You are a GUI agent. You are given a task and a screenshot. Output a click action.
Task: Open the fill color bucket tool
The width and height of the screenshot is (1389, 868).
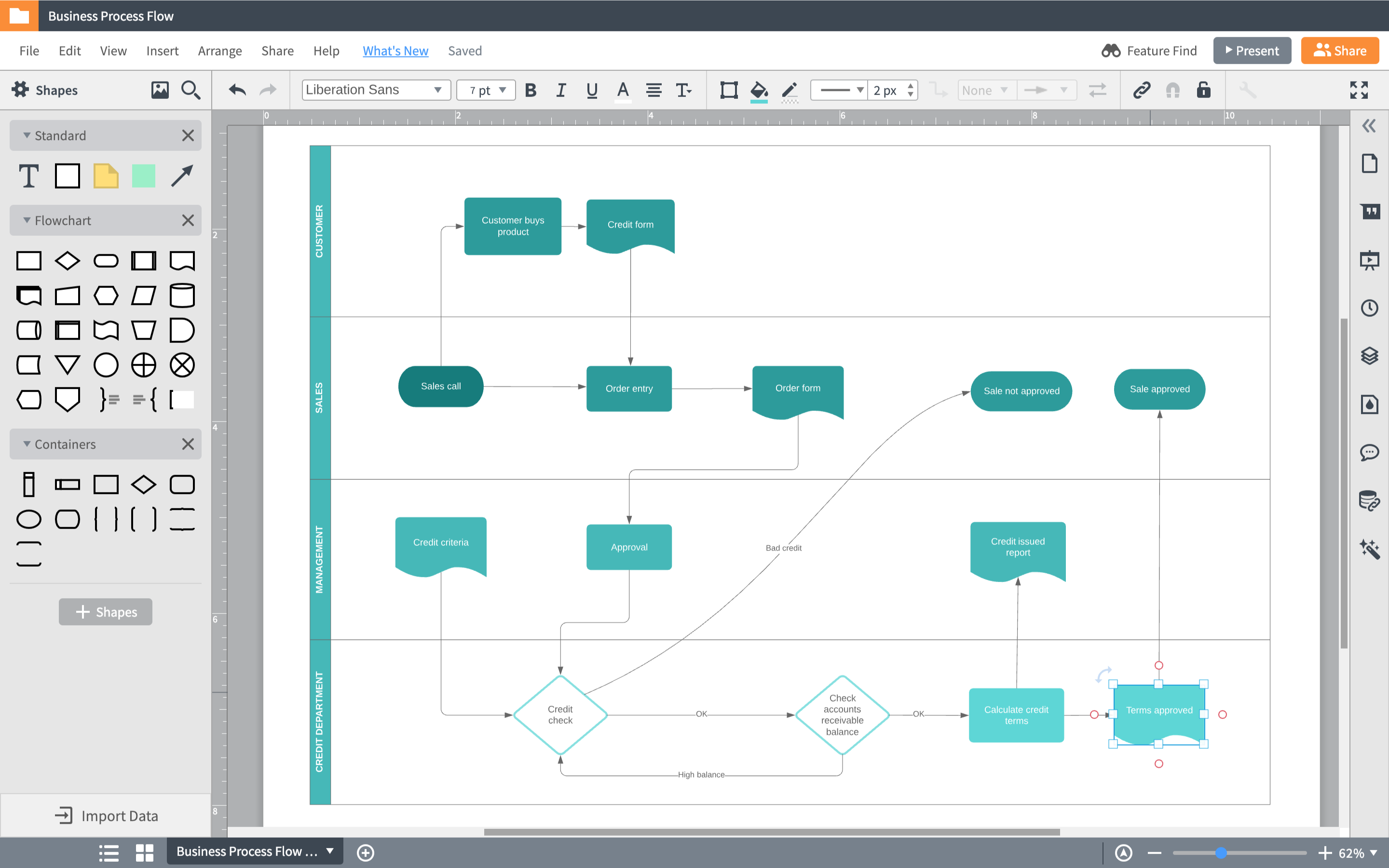(759, 91)
